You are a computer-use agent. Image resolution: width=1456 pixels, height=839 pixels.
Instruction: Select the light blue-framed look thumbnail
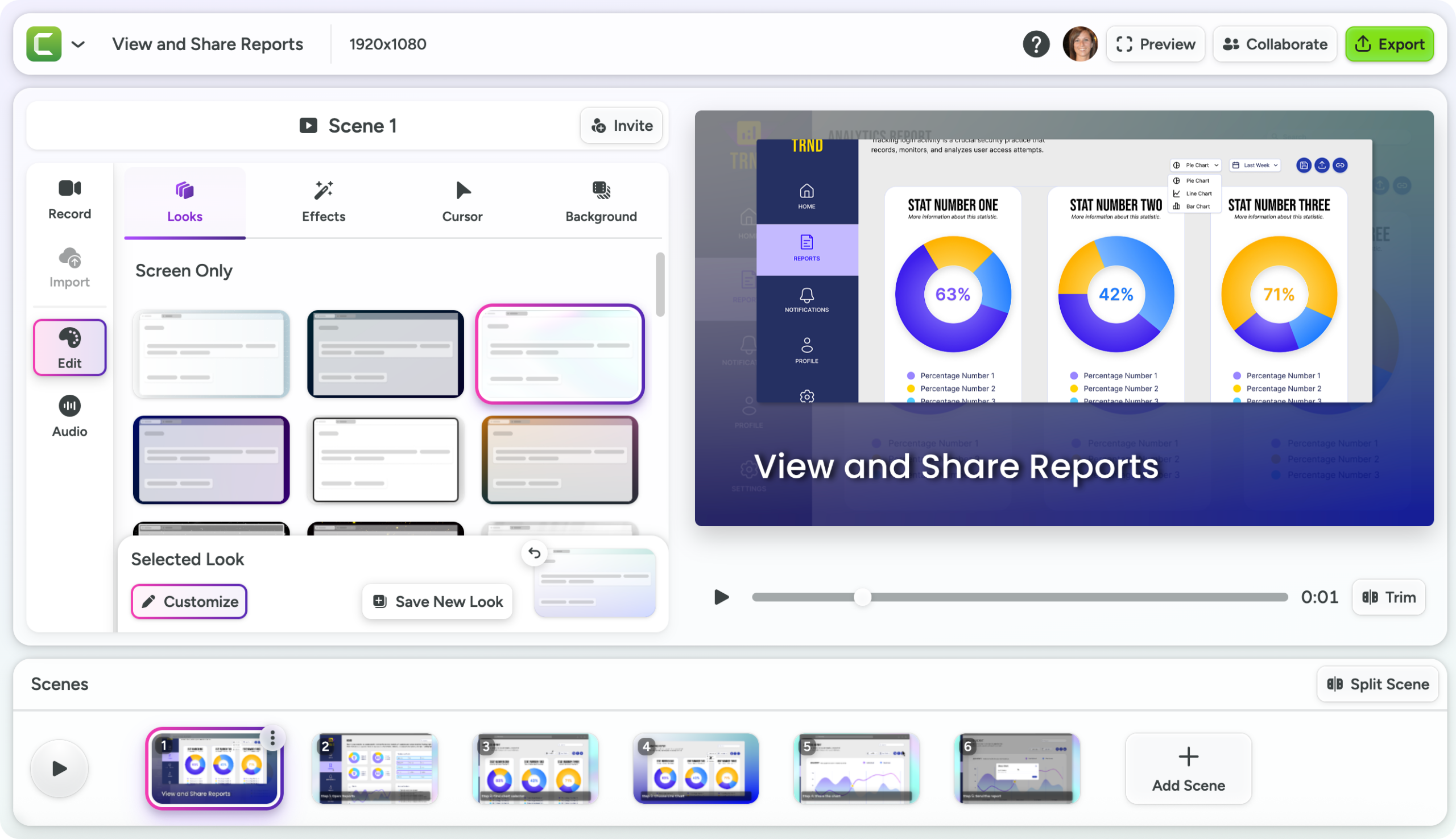point(212,354)
